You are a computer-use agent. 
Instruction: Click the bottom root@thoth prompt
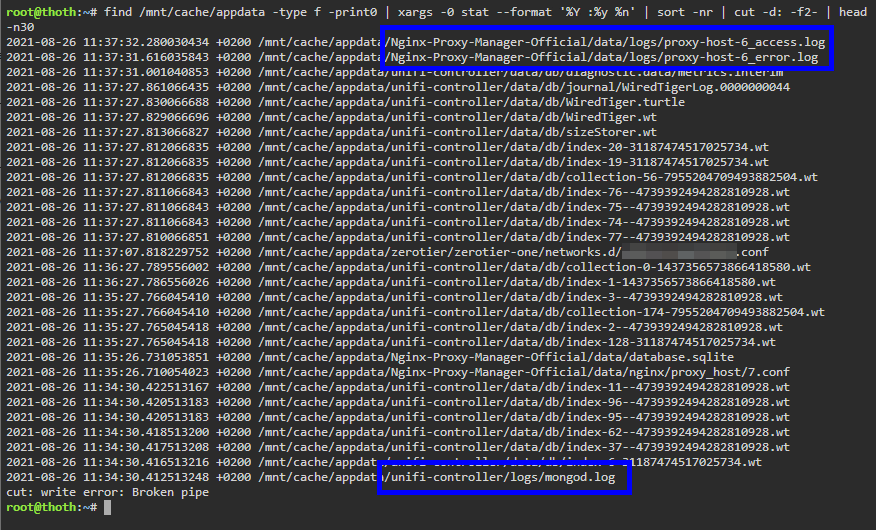coord(51,507)
